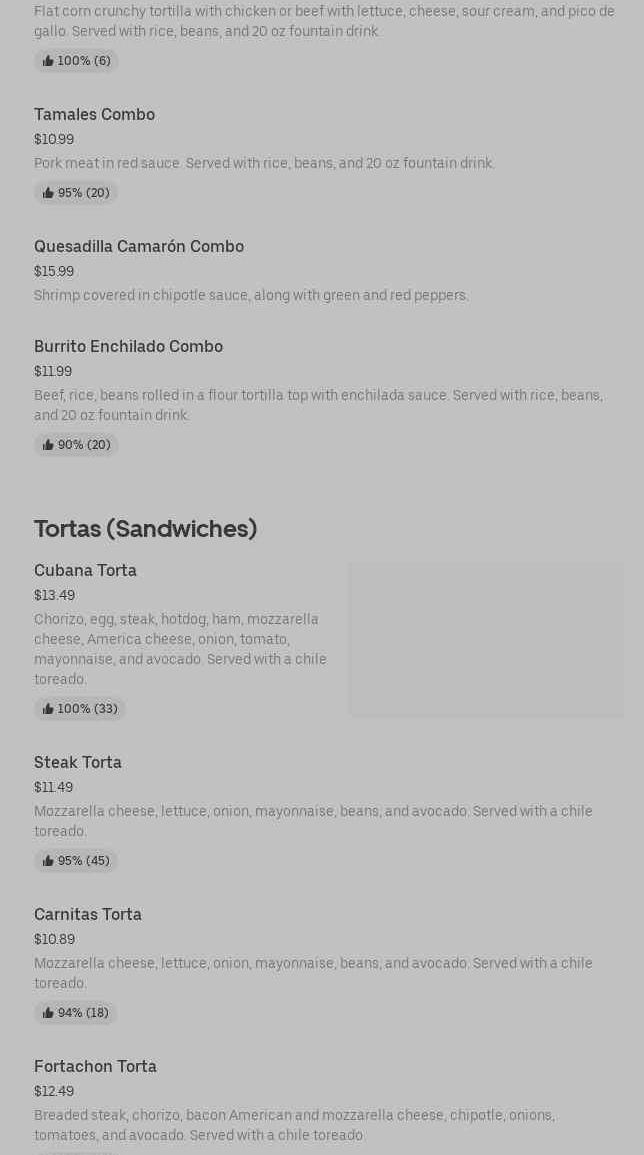The height and width of the screenshot is (1155, 644).
Task: Open the Tamales Combo menu item
Action: pyautogui.click(x=94, y=114)
